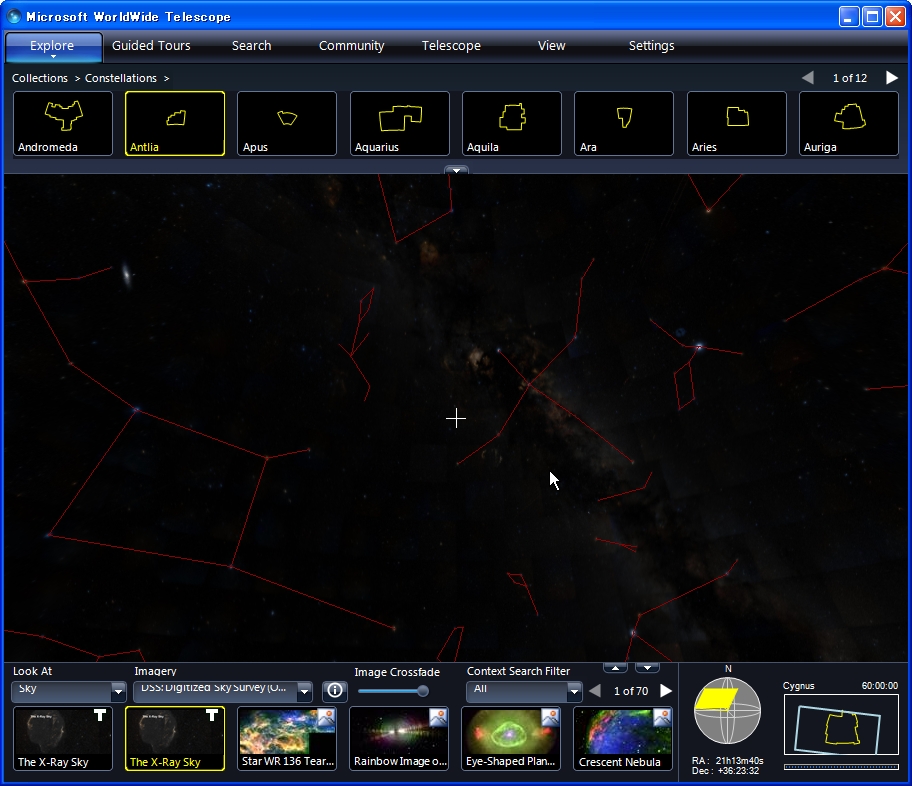The width and height of the screenshot is (912, 786).
Task: Maximize the WorldWide Telescope window
Action: 872,17
